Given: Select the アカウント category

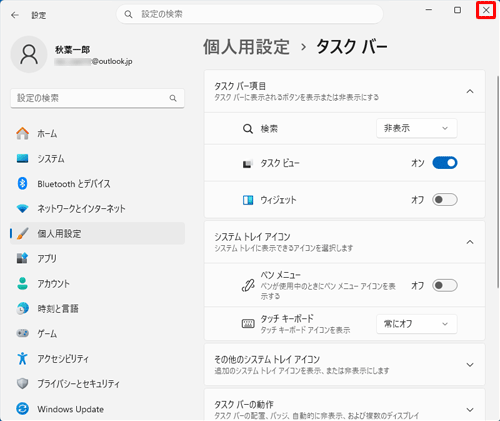Looking at the screenshot, I should pyautogui.click(x=97, y=284).
